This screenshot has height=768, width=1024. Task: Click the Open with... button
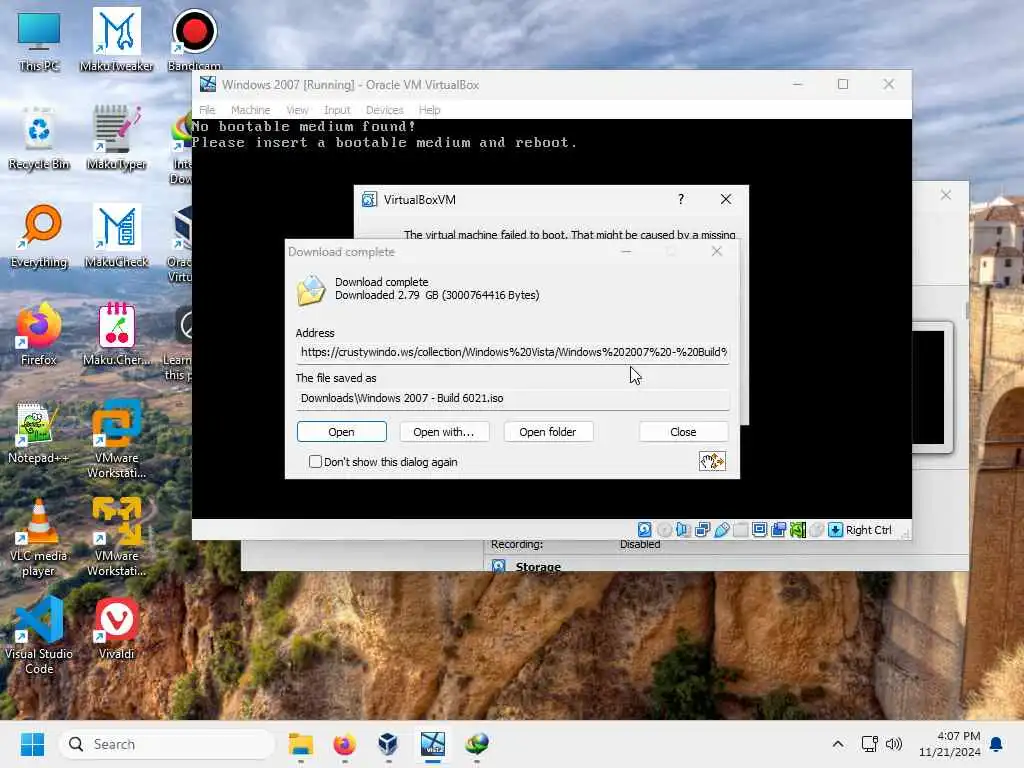tap(443, 432)
